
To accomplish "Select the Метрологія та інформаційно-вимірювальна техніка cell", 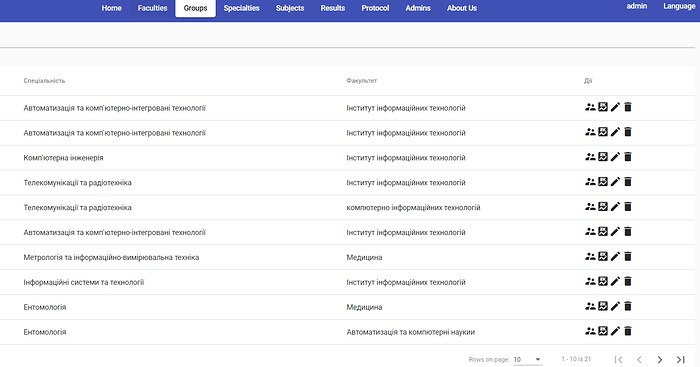I will pos(111,257).
